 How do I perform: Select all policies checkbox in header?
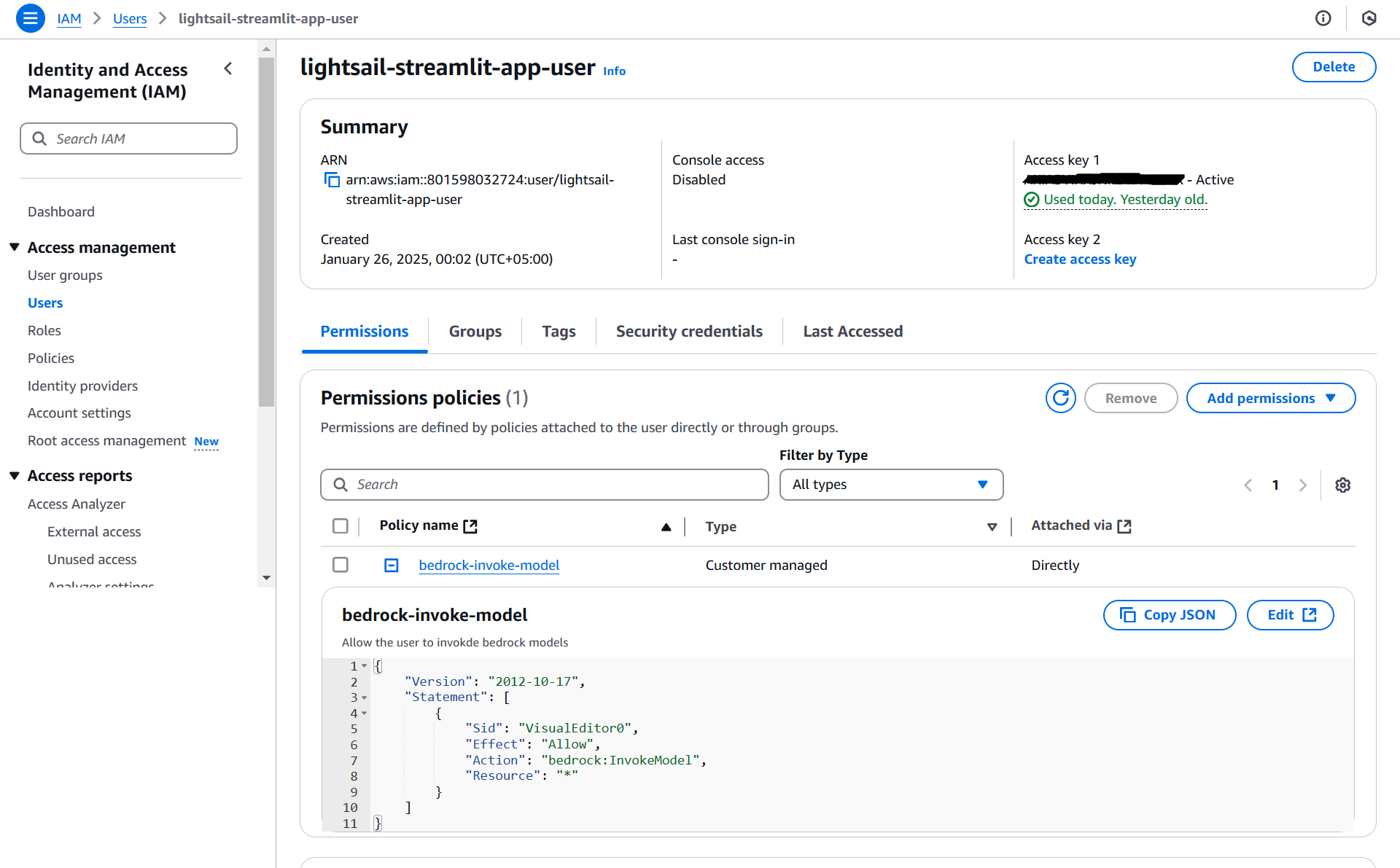point(340,526)
